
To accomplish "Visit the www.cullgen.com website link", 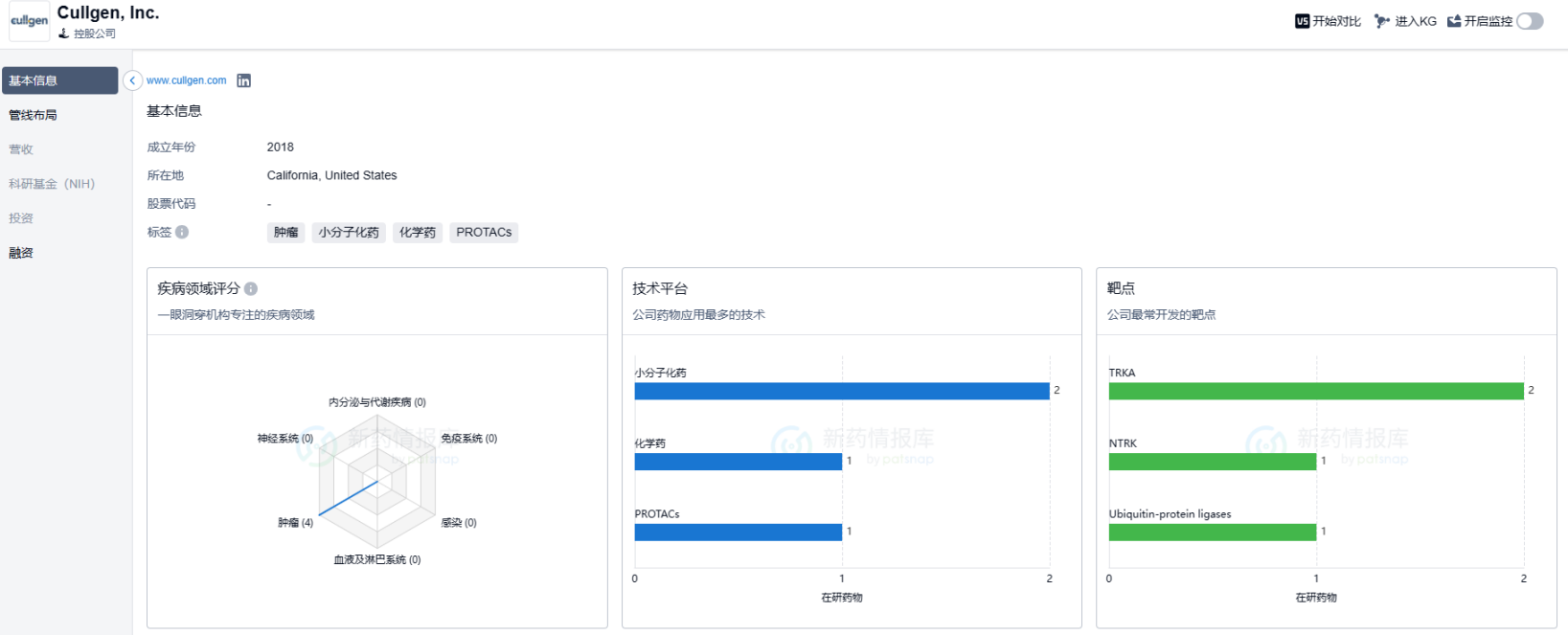I will click(187, 80).
